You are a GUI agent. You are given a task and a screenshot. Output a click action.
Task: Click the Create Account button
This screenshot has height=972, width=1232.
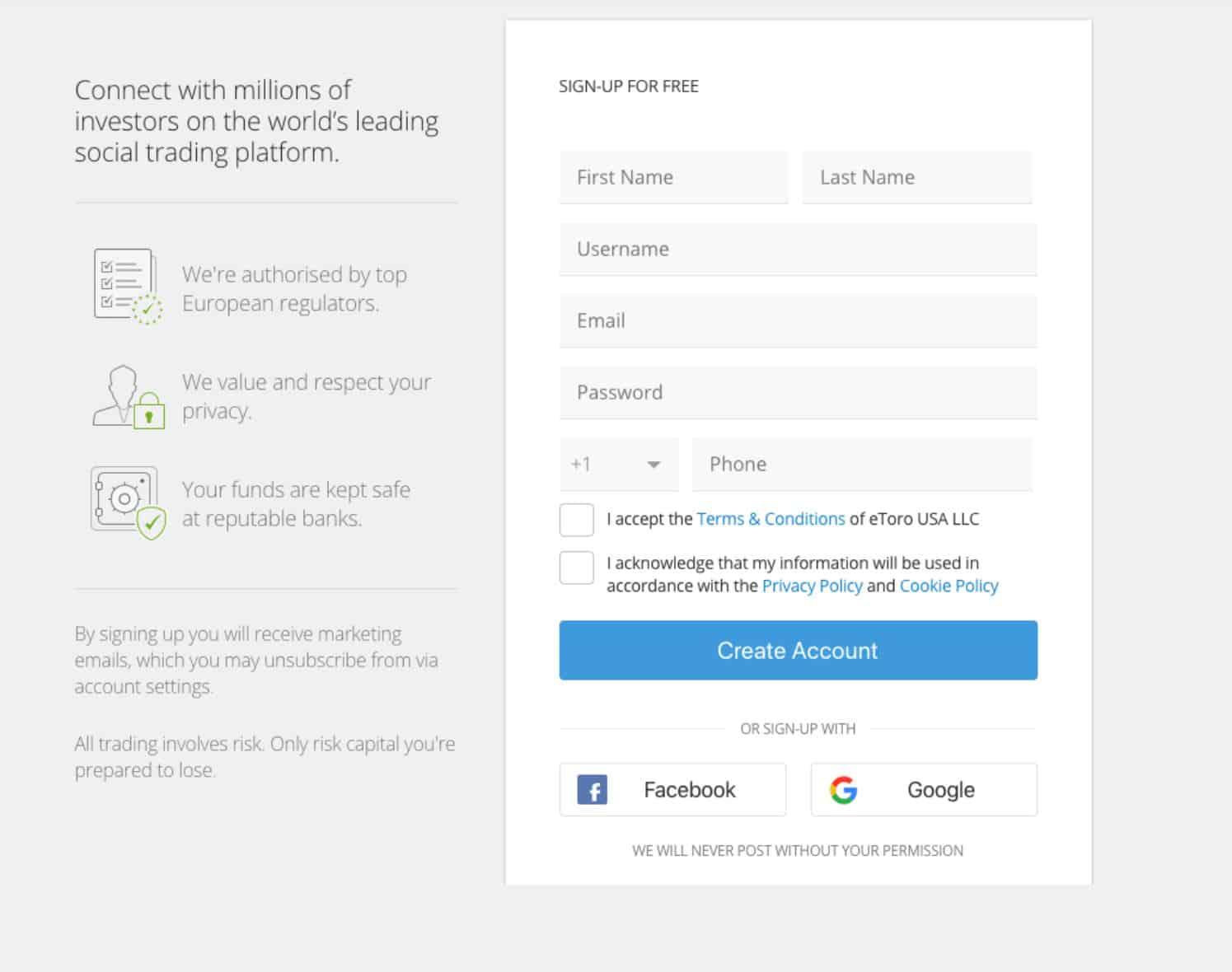pyautogui.click(x=798, y=651)
